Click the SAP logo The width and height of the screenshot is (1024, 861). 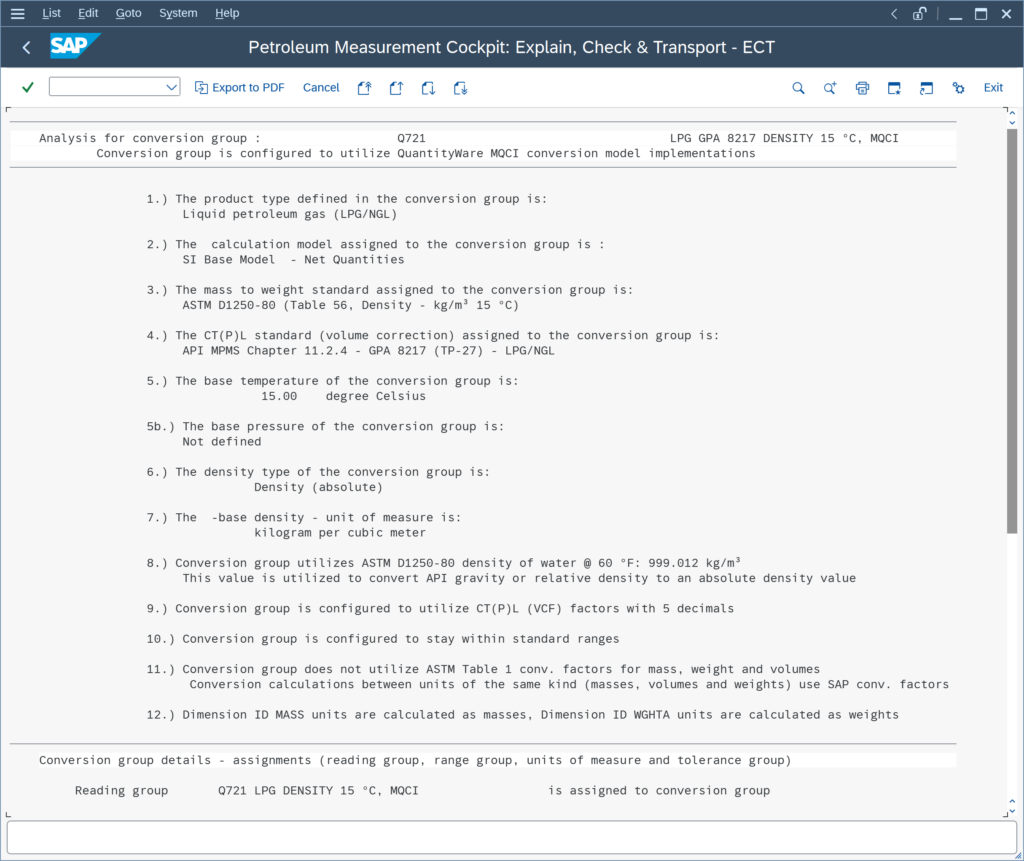(74, 46)
